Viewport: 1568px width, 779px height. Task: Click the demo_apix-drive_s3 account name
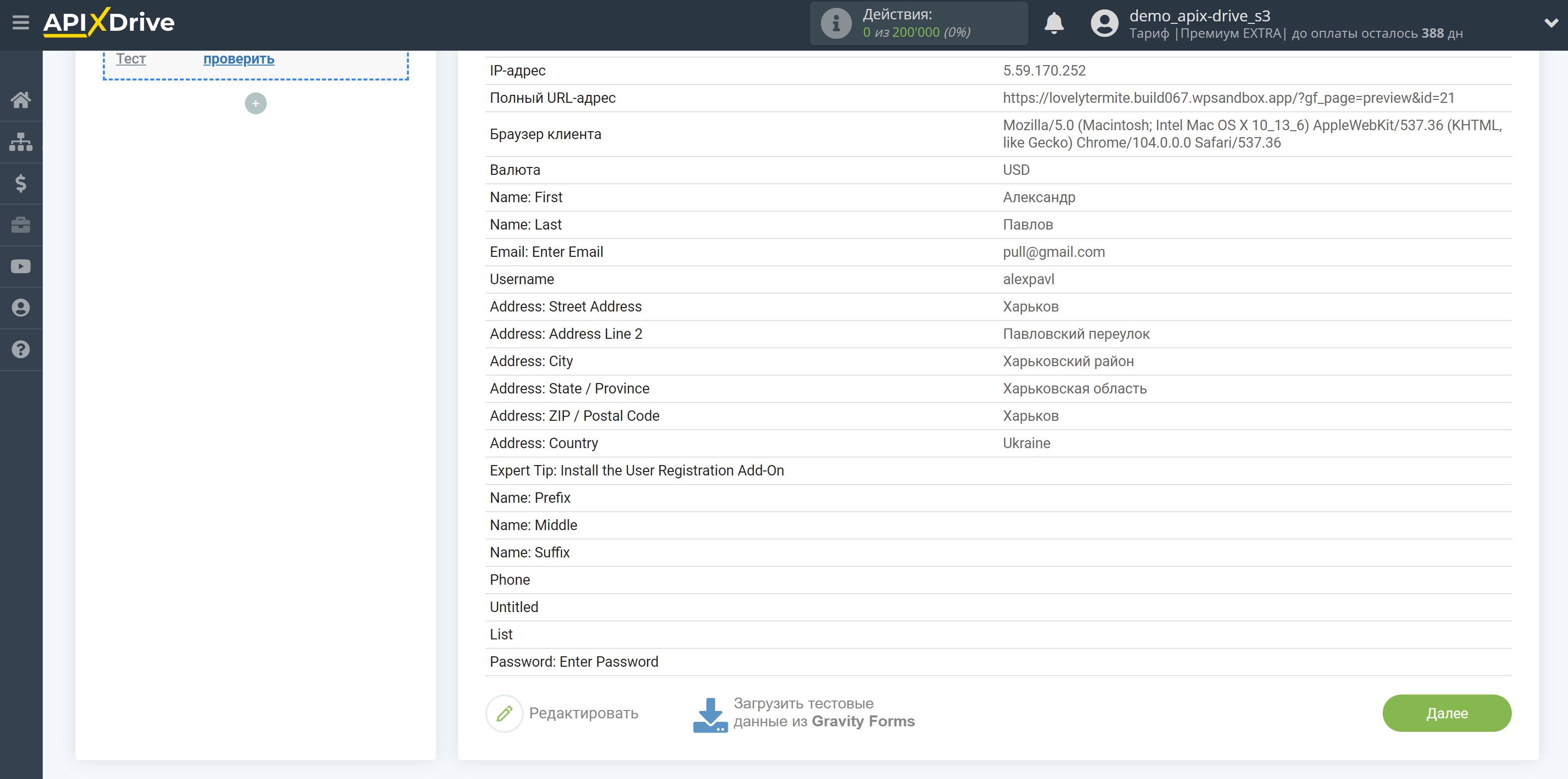[1200, 16]
